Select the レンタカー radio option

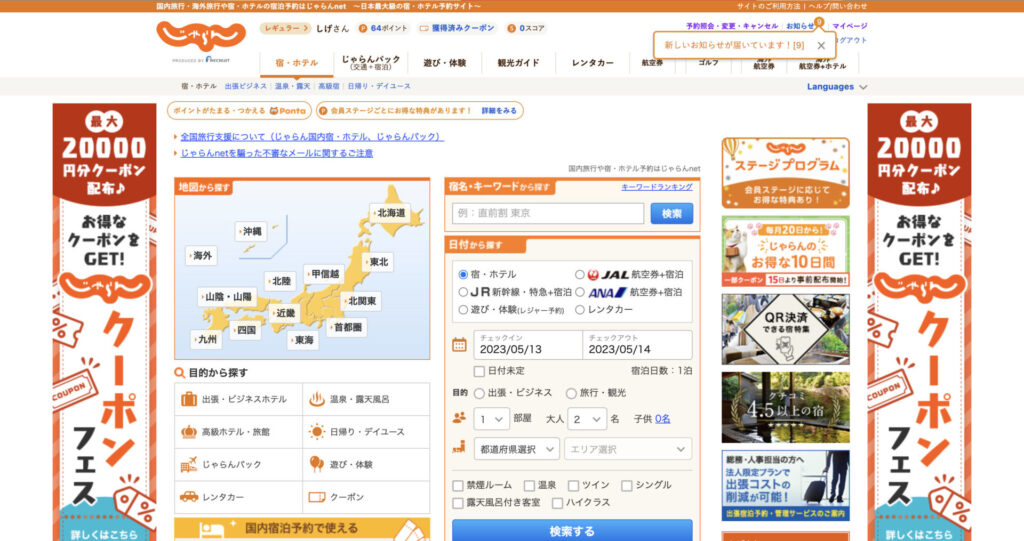point(579,310)
